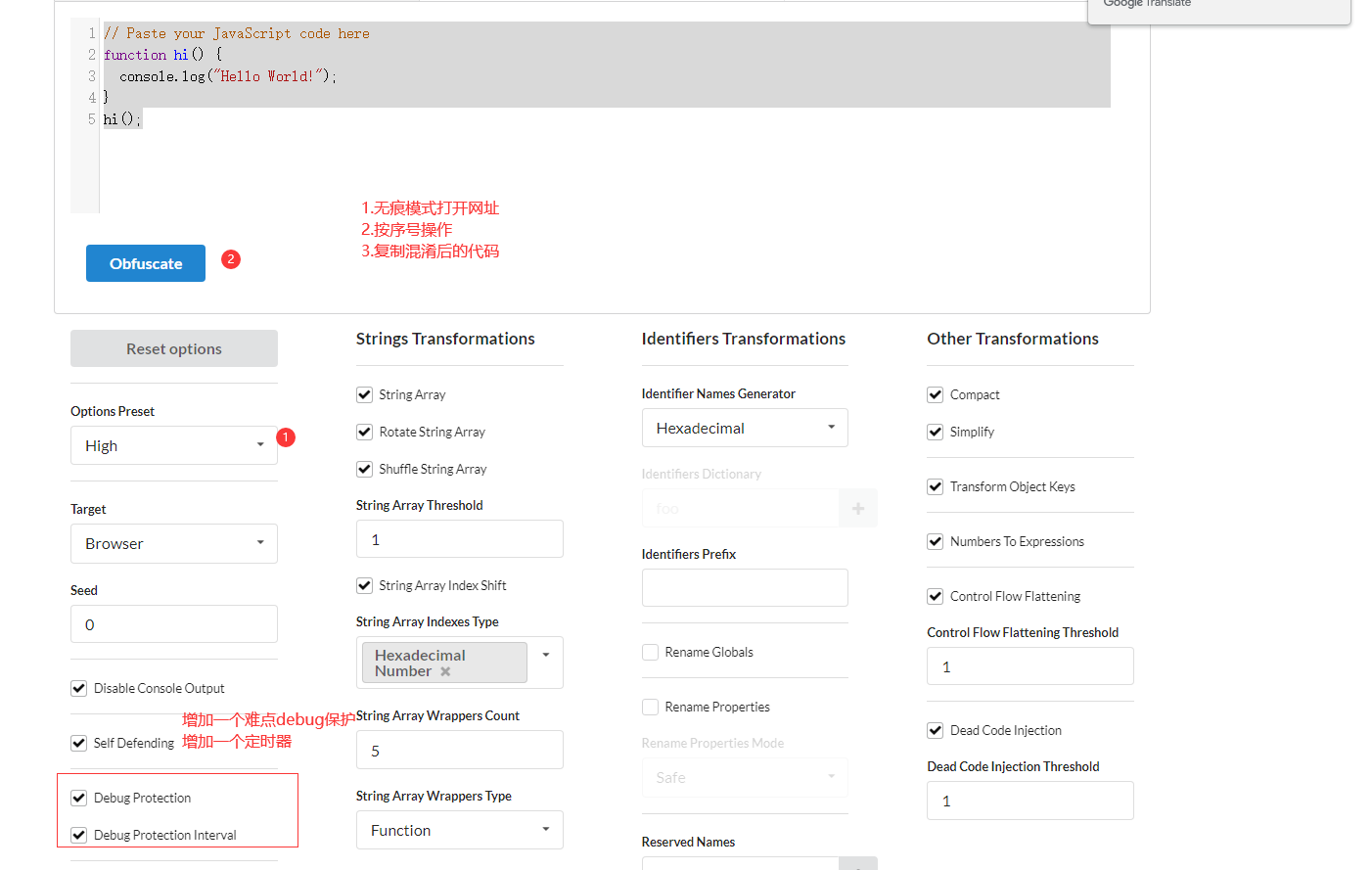The image size is (1372, 870).
Task: Click String Array Wrappers Count field
Action: (460, 751)
